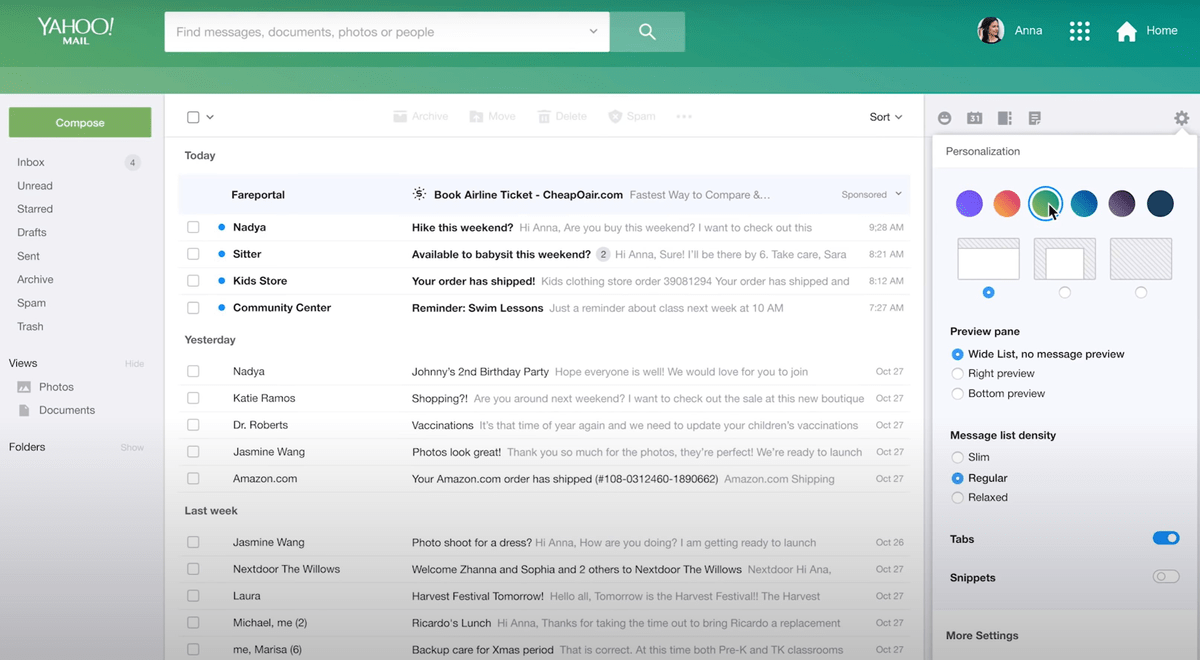Click Anna's profile avatar
Viewport: 1200px width, 660px height.
[x=990, y=31]
